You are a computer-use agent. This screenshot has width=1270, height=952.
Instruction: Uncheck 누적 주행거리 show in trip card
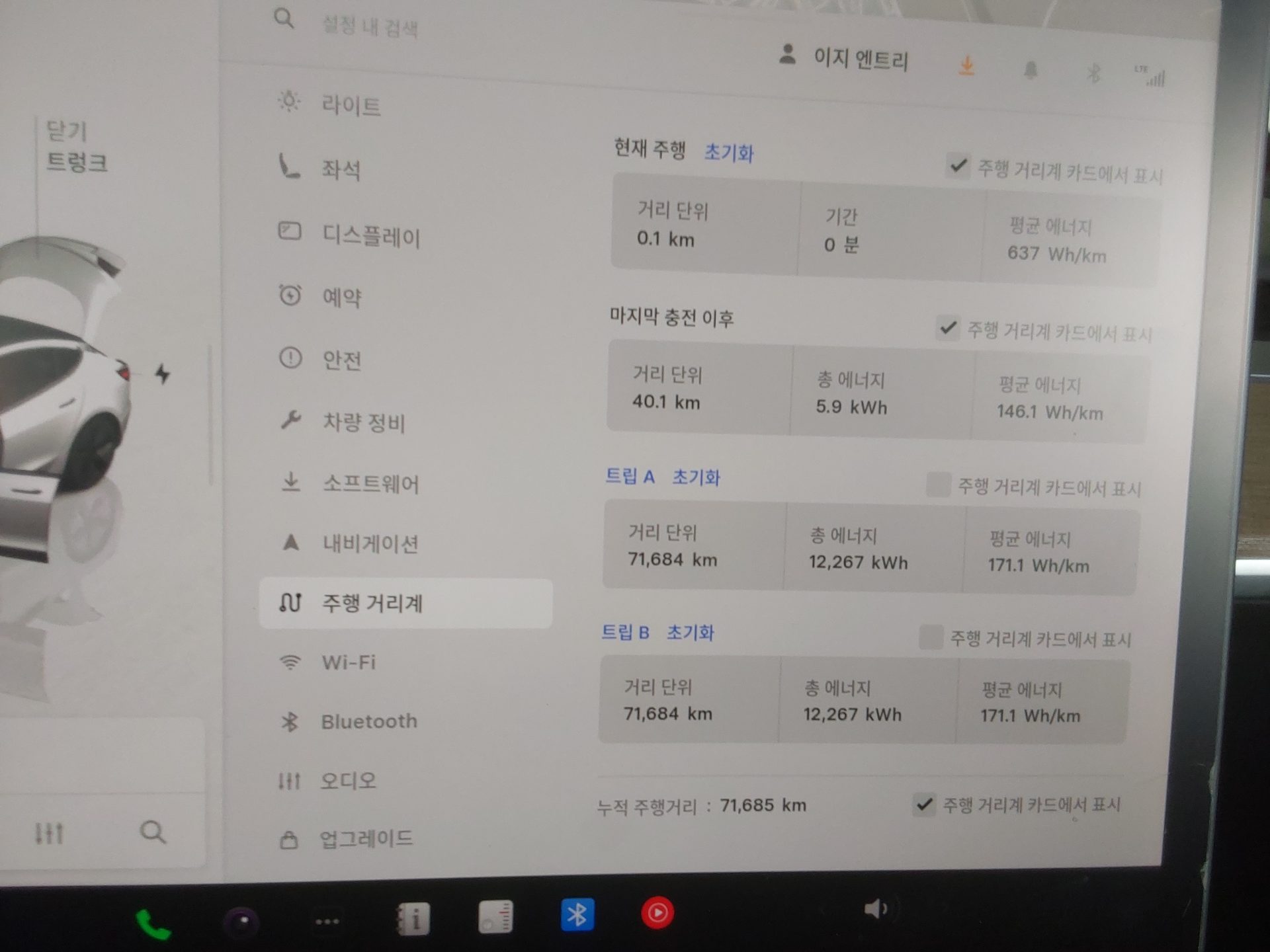pos(923,805)
